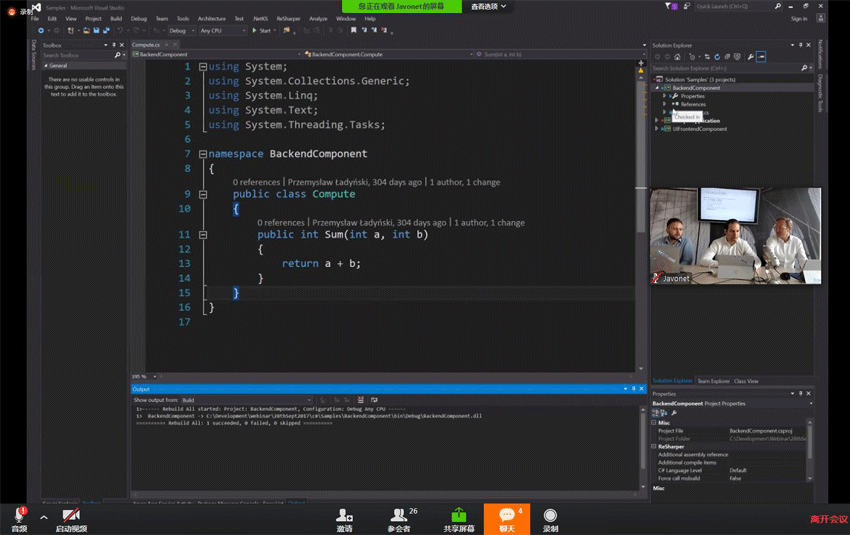Open the Any CPU platform dropdown
The width and height of the screenshot is (850, 535).
tap(223, 31)
